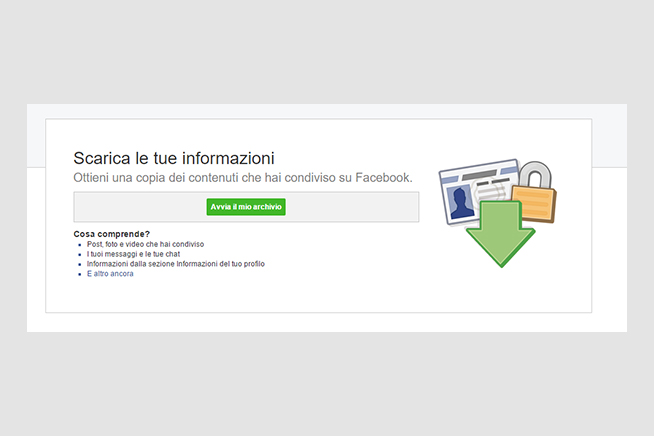Image resolution: width=654 pixels, height=436 pixels.
Task: Click the Post, foto e video bullet
Action: coord(145,244)
